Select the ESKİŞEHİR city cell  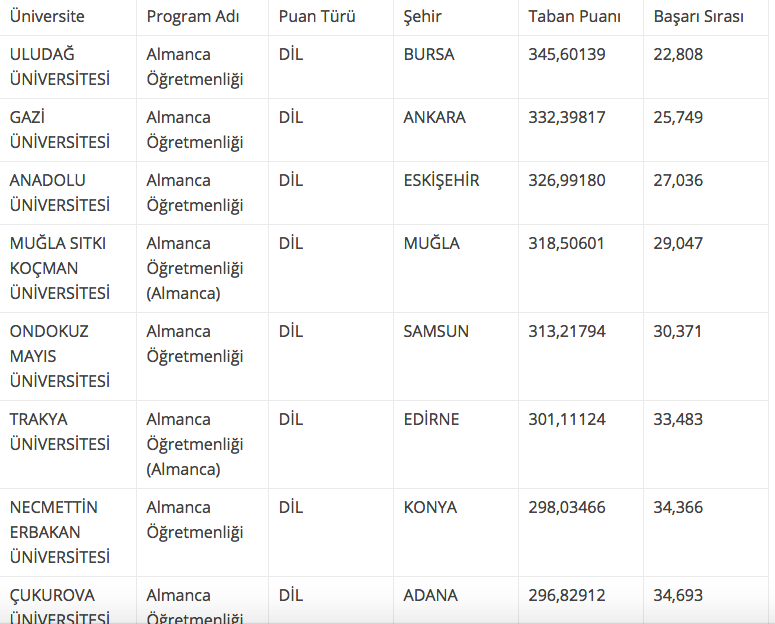pyautogui.click(x=441, y=181)
